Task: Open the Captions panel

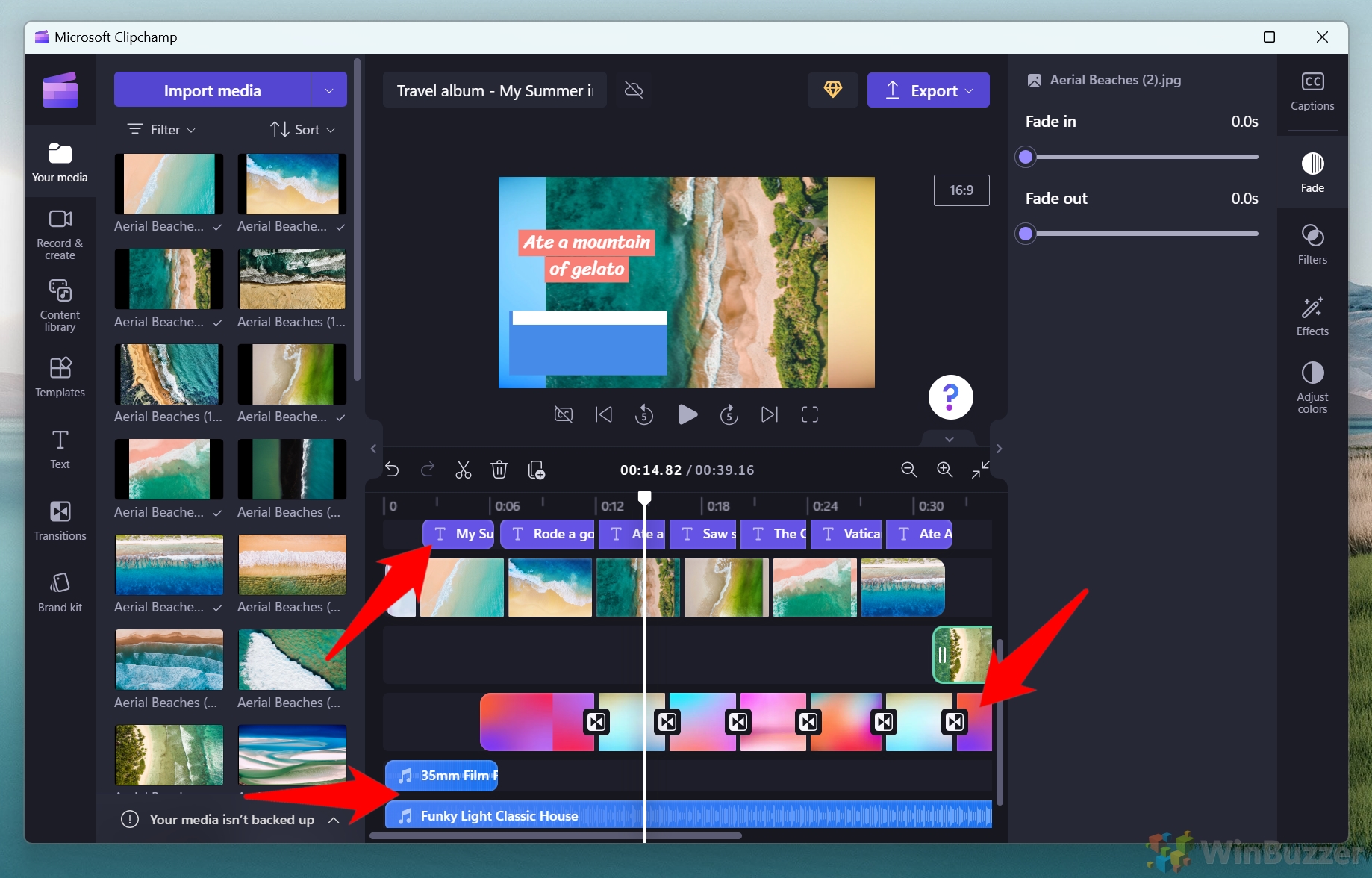Action: pyautogui.click(x=1312, y=92)
